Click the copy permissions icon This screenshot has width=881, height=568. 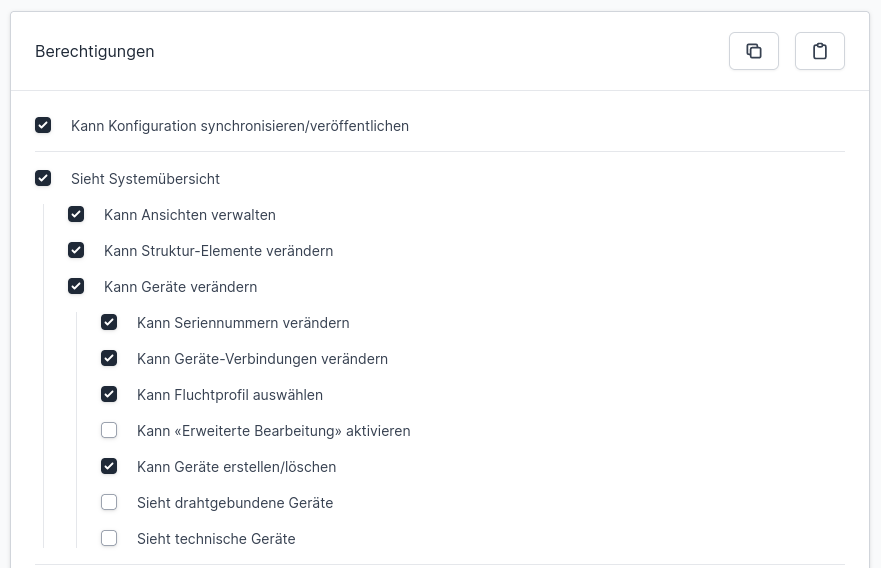754,51
